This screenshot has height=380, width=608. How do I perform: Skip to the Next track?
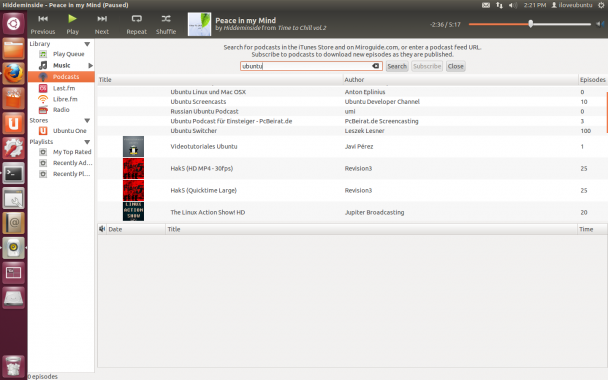[102, 24]
